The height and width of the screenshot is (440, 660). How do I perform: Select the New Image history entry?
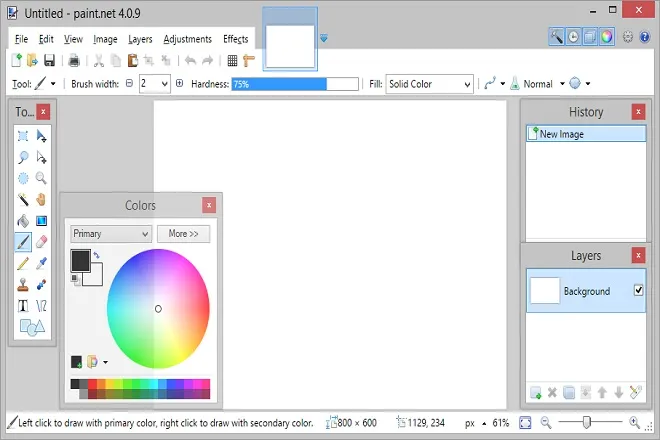point(585,134)
